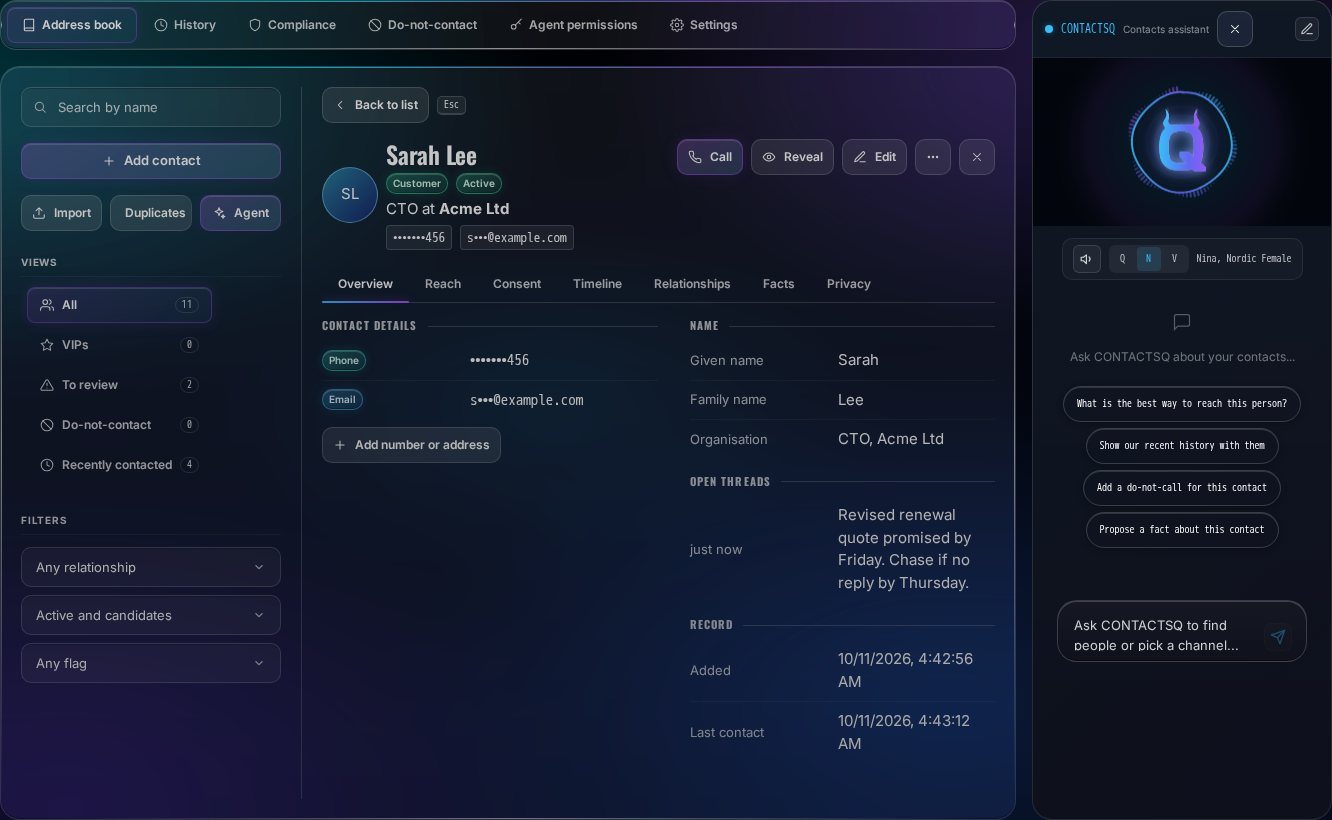Select voice option N
1332x820 pixels.
tap(1148, 259)
